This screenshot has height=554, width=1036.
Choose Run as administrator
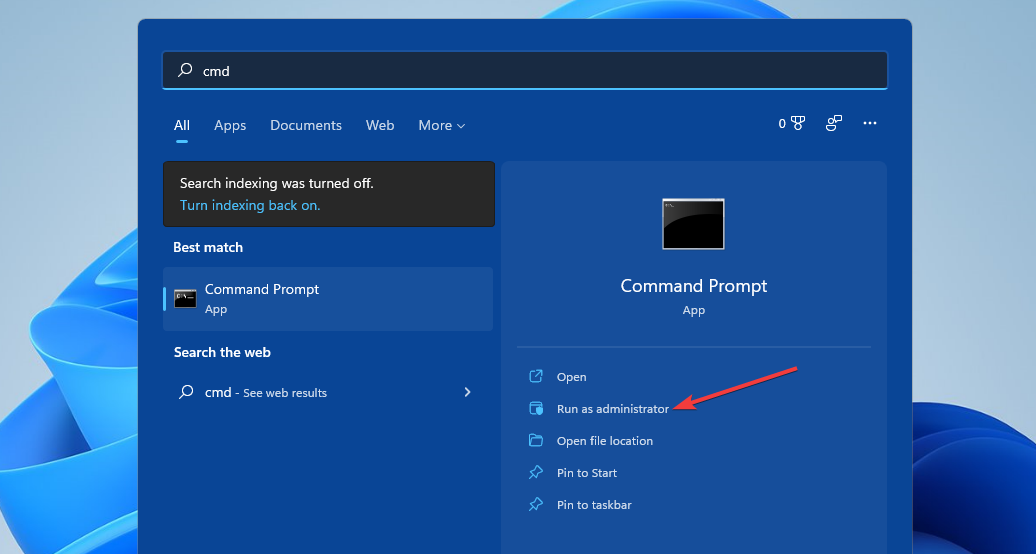pyautogui.click(x=612, y=409)
